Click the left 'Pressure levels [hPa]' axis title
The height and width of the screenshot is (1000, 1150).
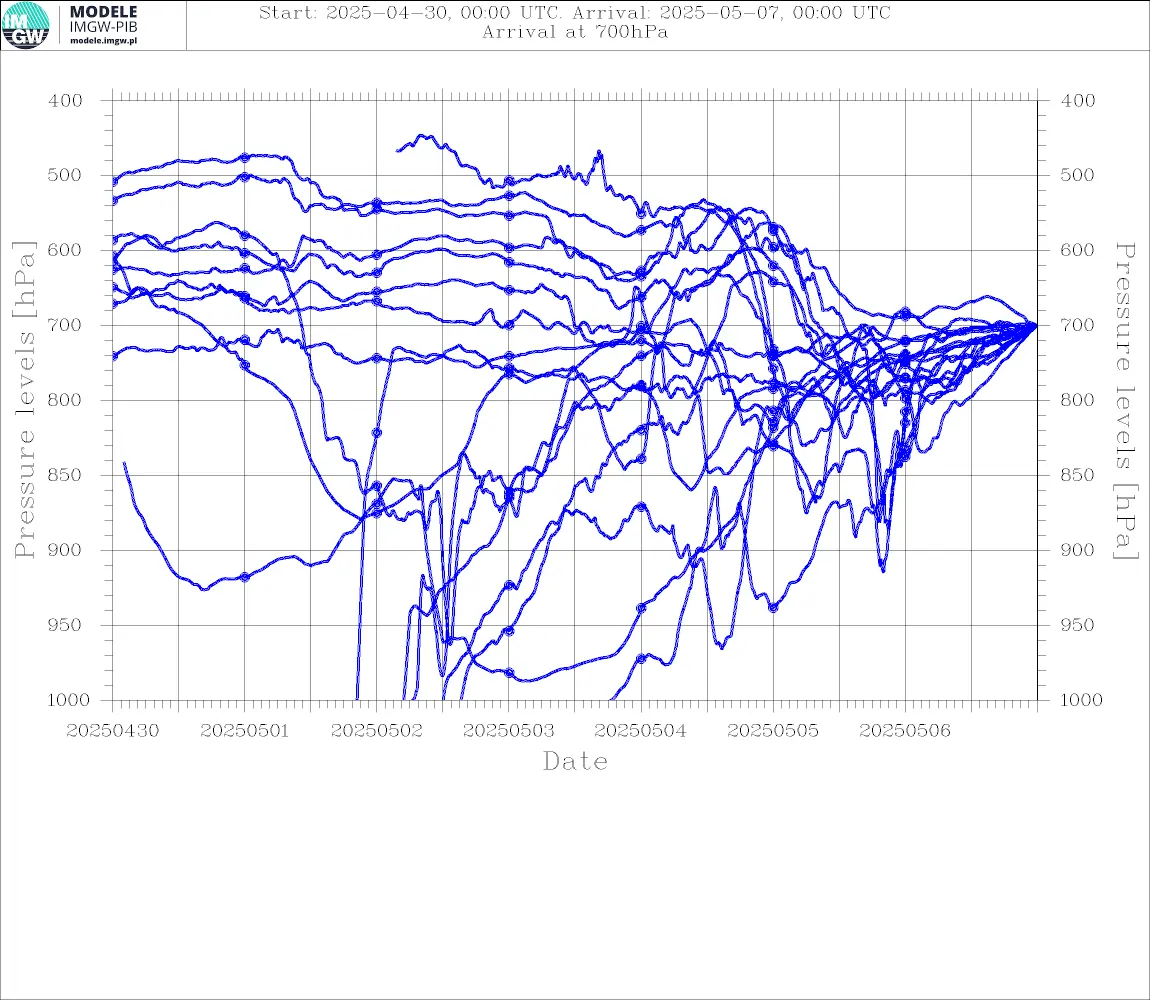24,400
